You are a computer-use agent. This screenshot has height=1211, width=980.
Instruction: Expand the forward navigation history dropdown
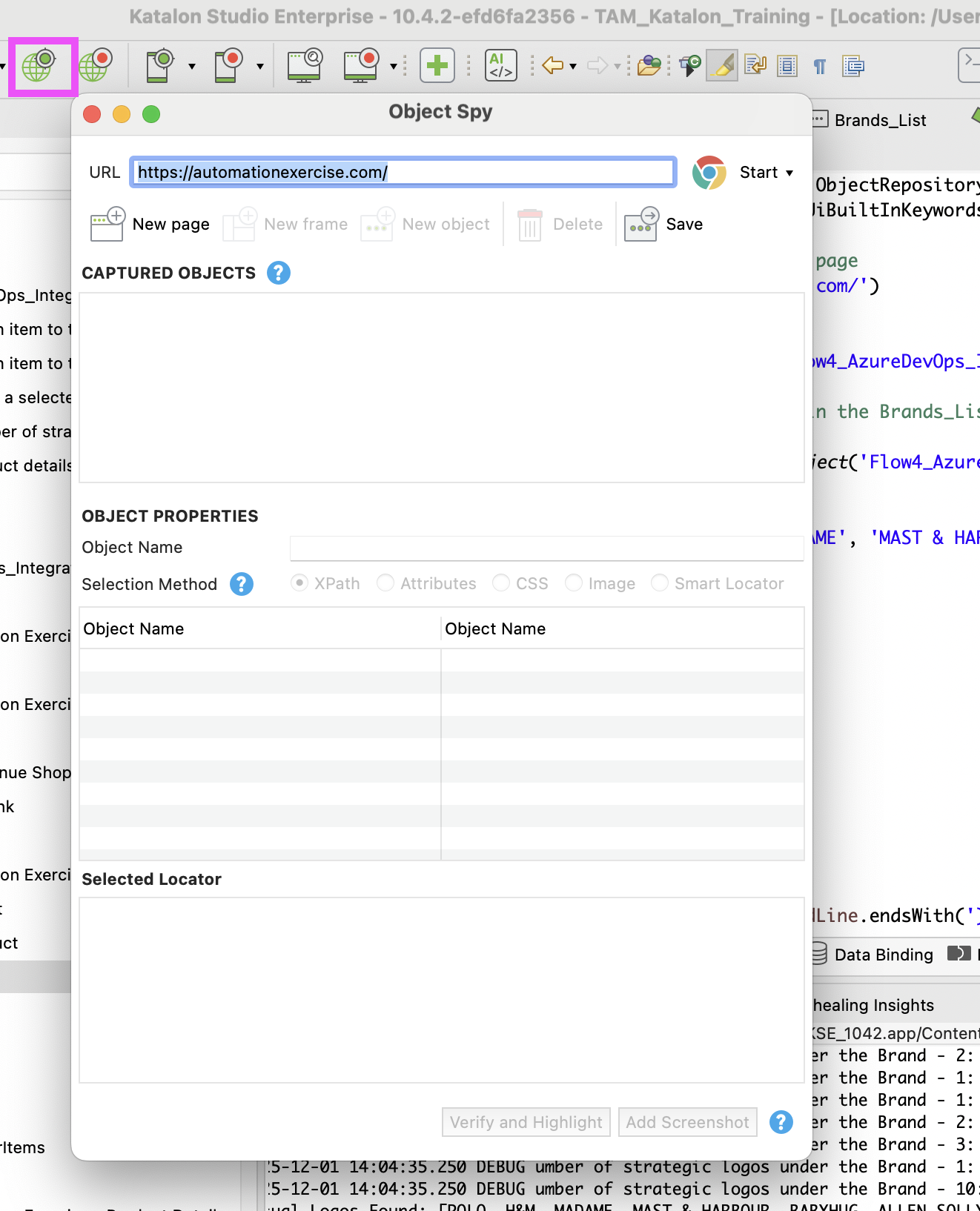[617, 67]
